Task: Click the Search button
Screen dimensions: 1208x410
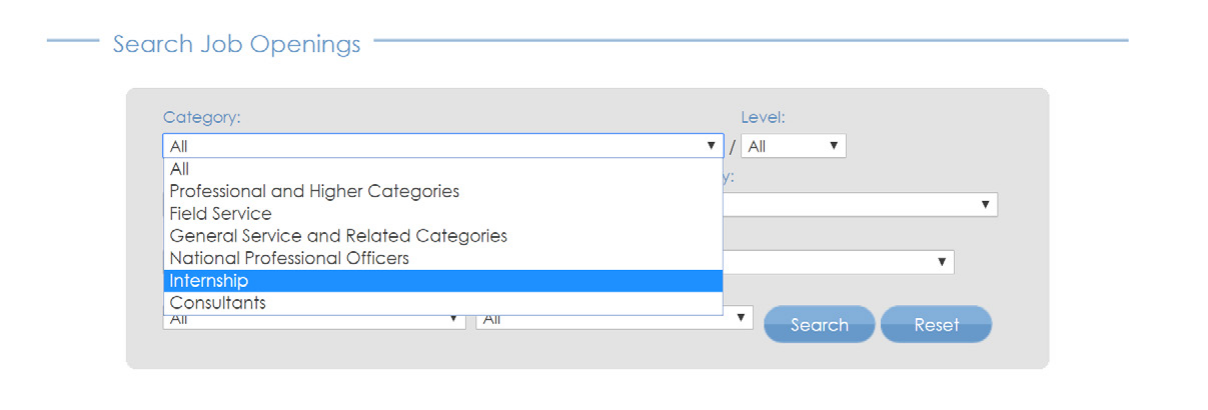Action: [x=819, y=324]
